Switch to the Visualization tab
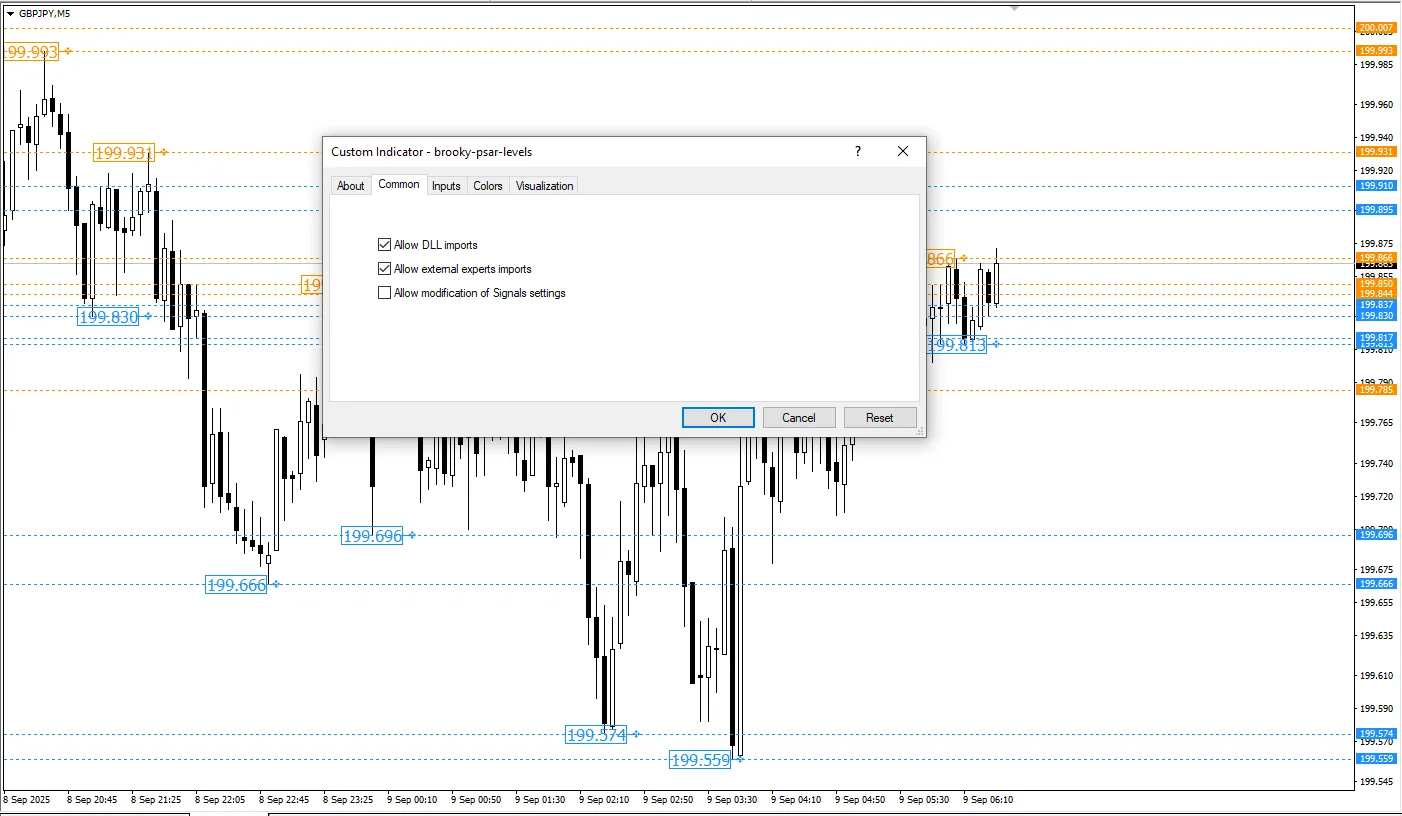This screenshot has height=816, width=1402. point(545,186)
